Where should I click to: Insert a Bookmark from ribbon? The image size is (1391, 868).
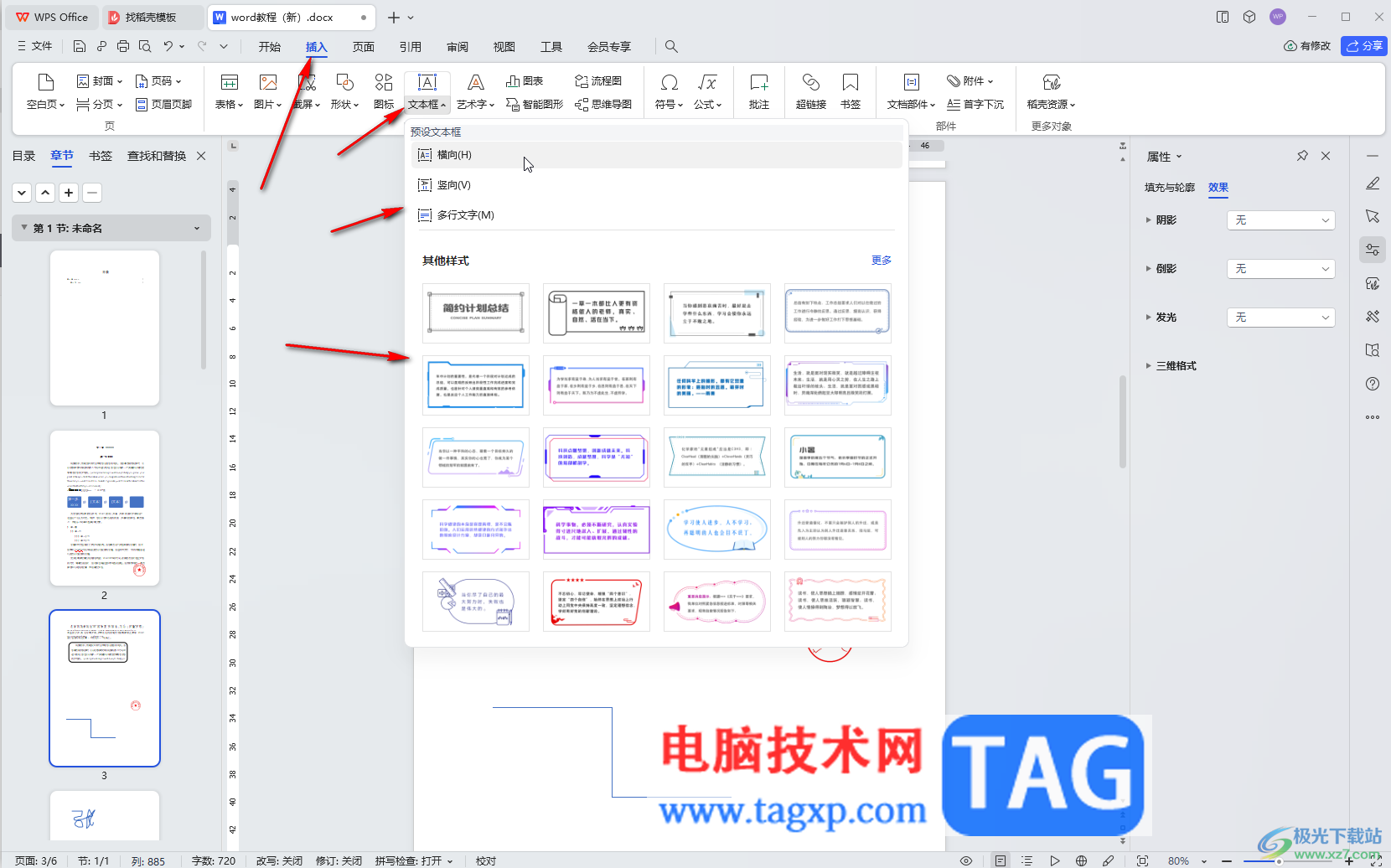pos(851,92)
